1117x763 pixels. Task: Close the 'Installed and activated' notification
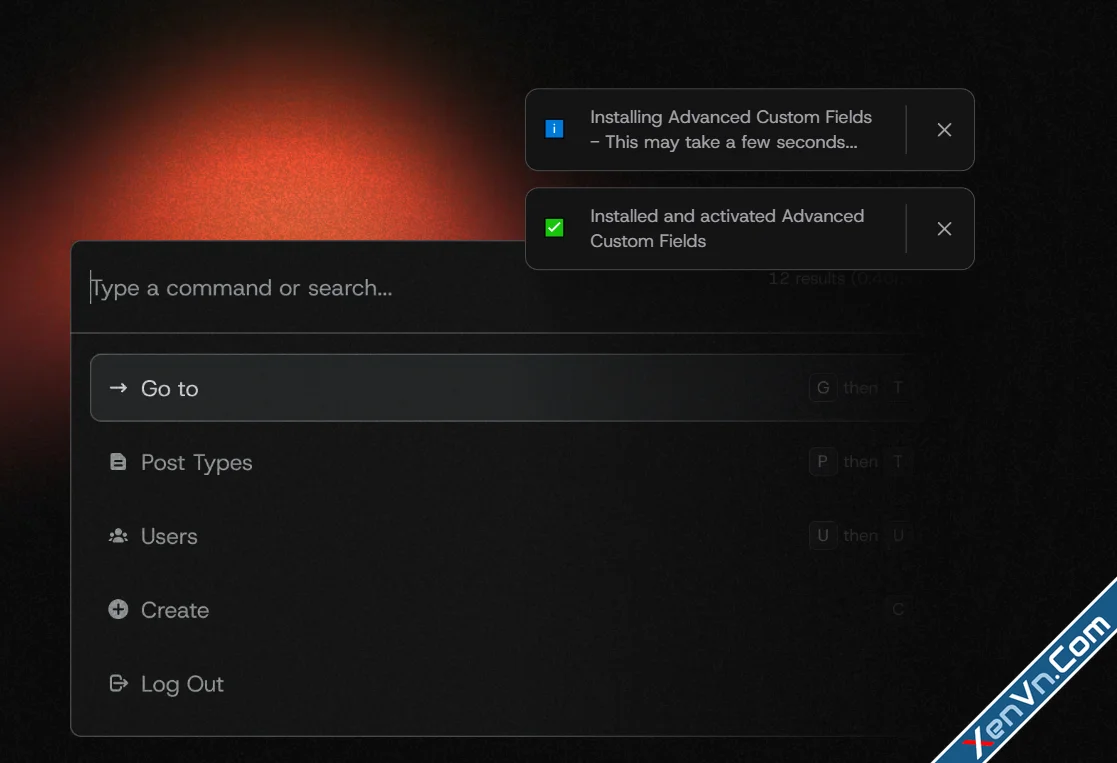coord(944,229)
